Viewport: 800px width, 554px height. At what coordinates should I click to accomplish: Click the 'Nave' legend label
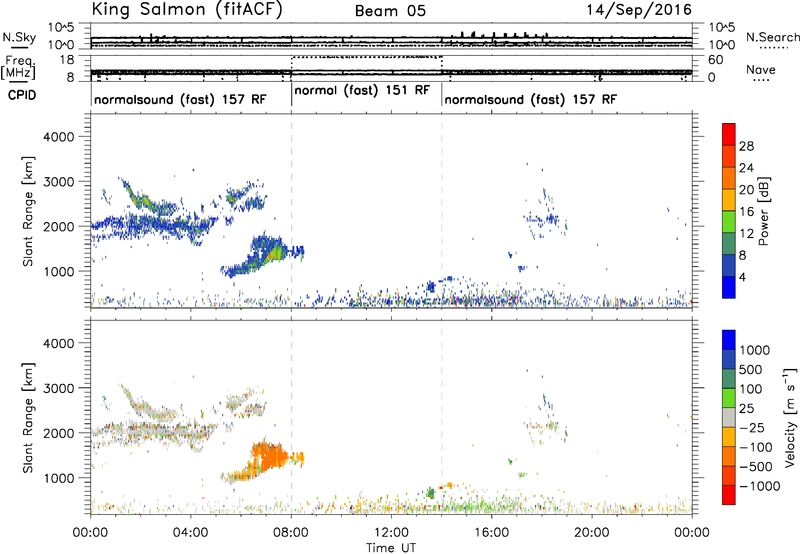pyautogui.click(x=761, y=69)
